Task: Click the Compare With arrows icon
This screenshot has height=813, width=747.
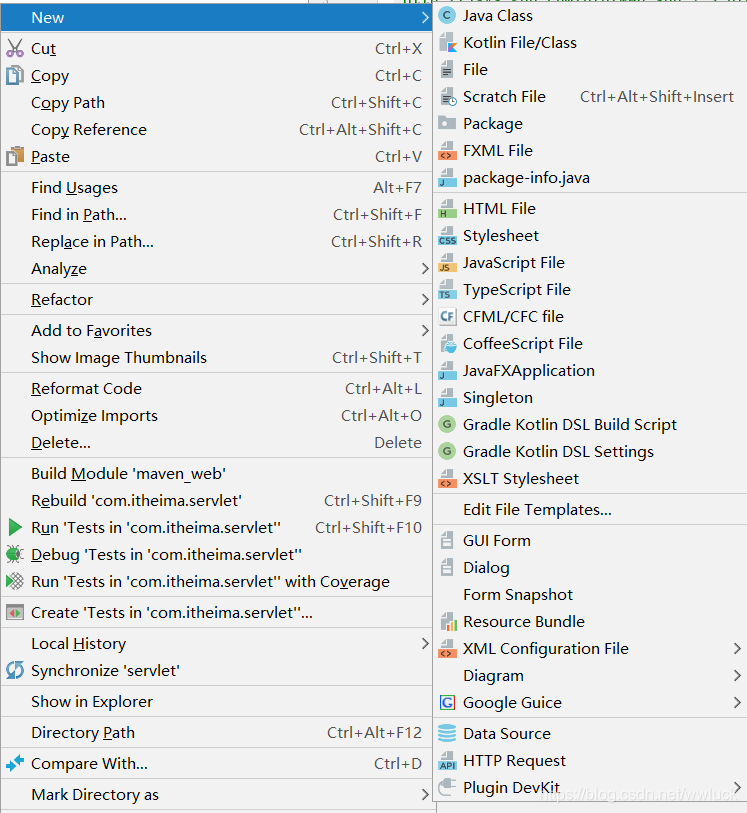Action: tap(15, 763)
